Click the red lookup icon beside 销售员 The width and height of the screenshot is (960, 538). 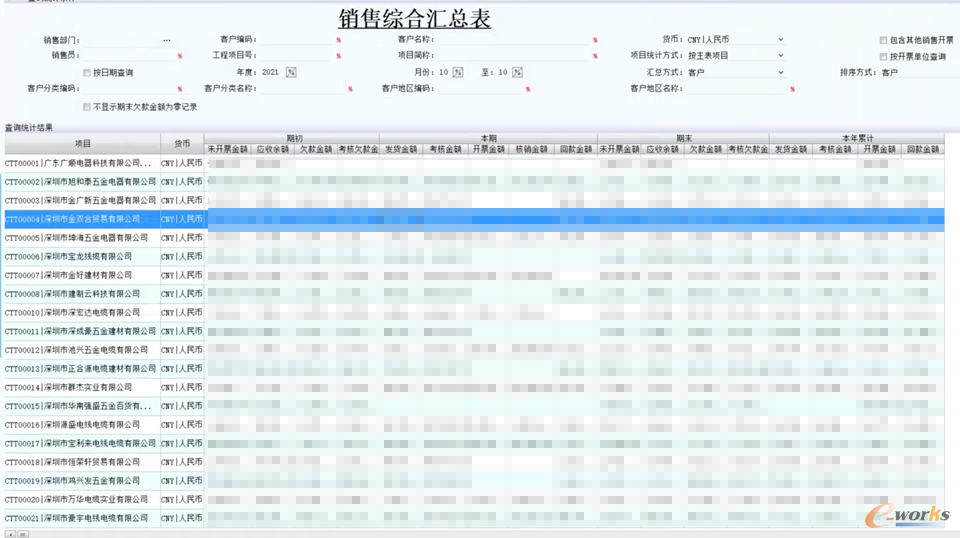(x=180, y=56)
